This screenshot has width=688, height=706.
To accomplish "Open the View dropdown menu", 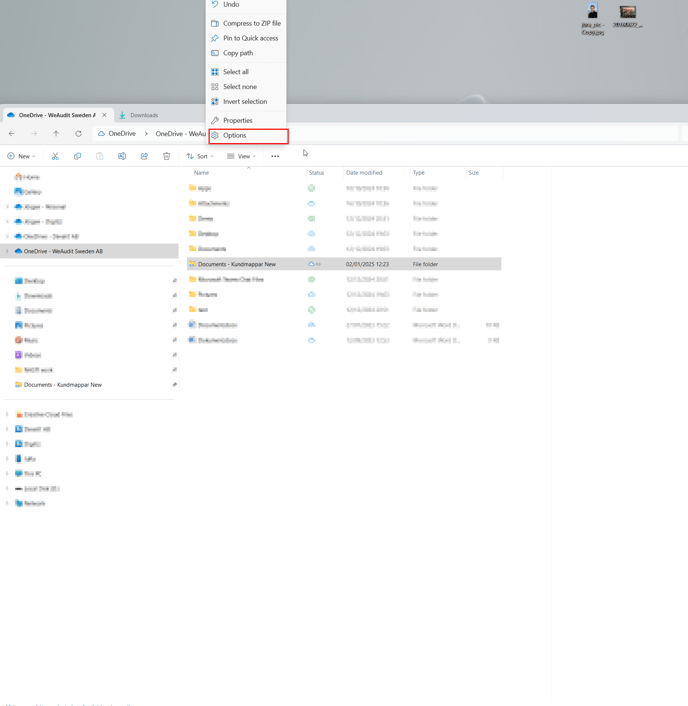I will 241,156.
